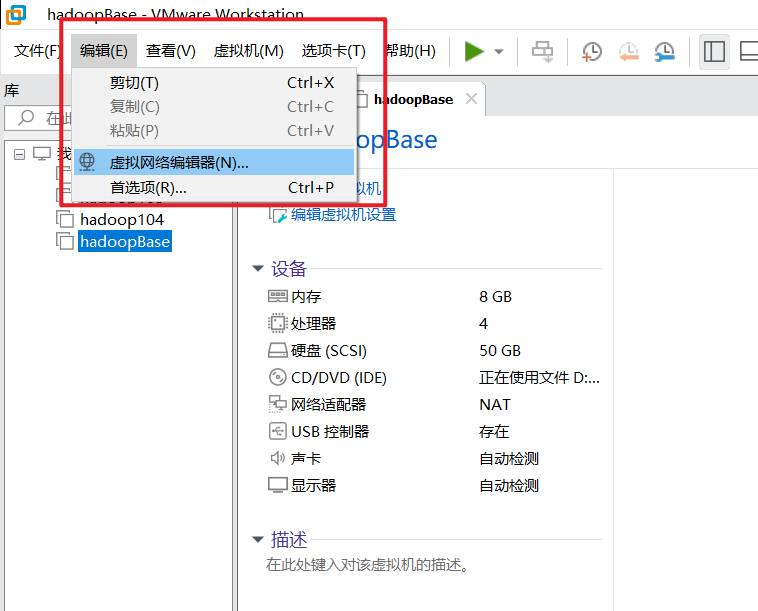Click the edit VM settings wrench icon
The width and height of the screenshot is (758, 611).
coord(278,215)
